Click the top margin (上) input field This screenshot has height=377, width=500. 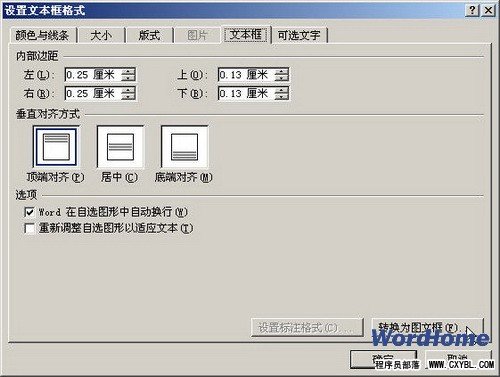246,75
